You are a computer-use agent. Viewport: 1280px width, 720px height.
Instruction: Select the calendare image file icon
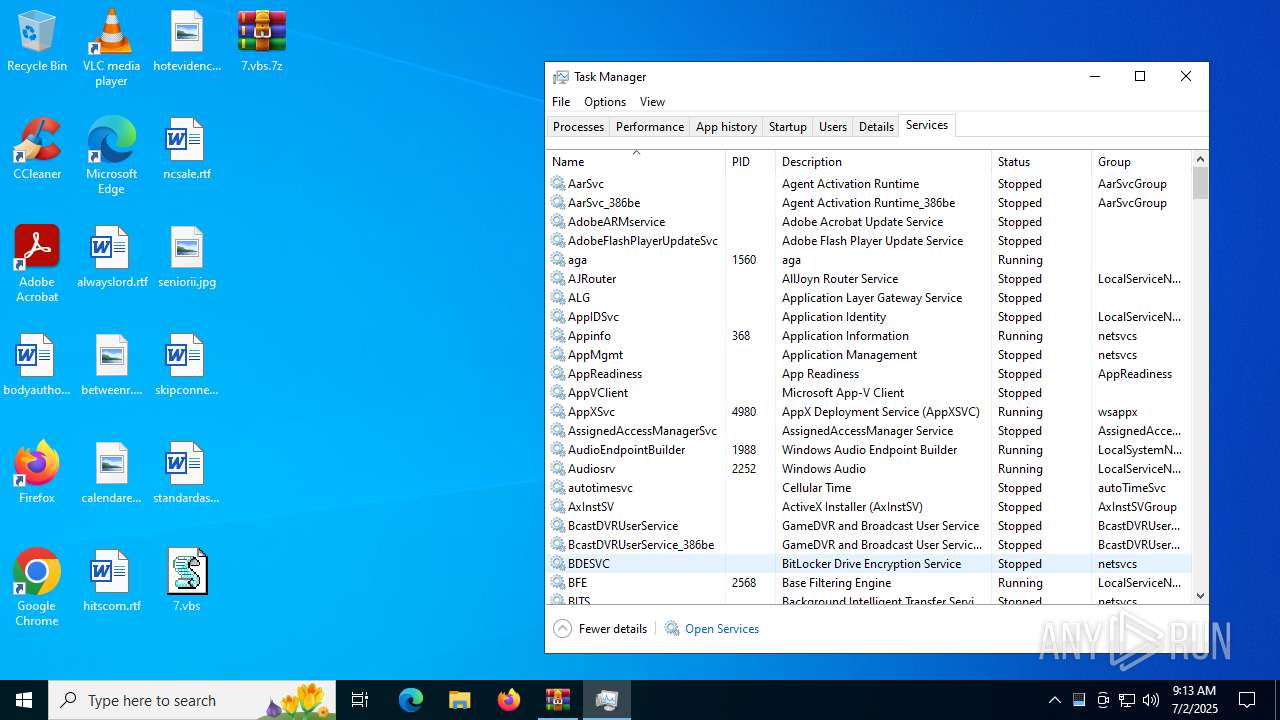112,474
